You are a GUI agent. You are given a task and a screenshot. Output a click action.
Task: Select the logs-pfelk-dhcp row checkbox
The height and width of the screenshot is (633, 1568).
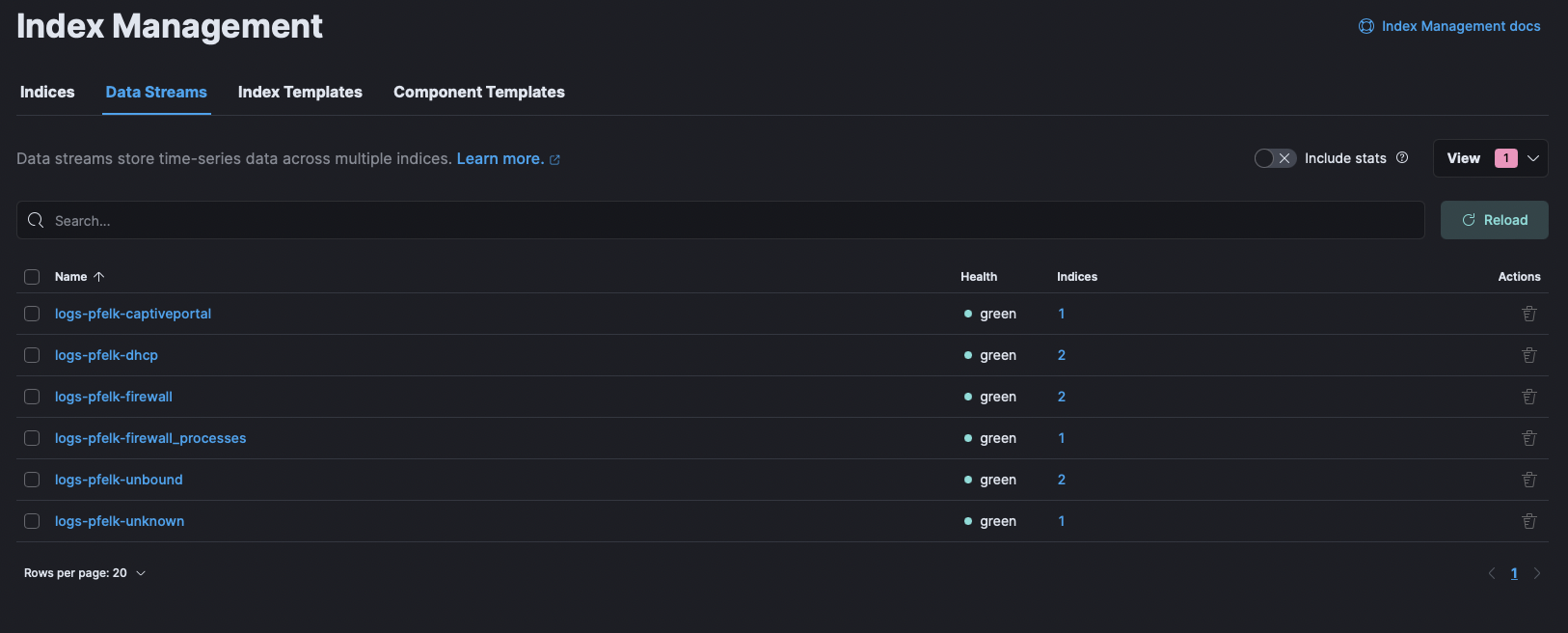click(x=32, y=355)
